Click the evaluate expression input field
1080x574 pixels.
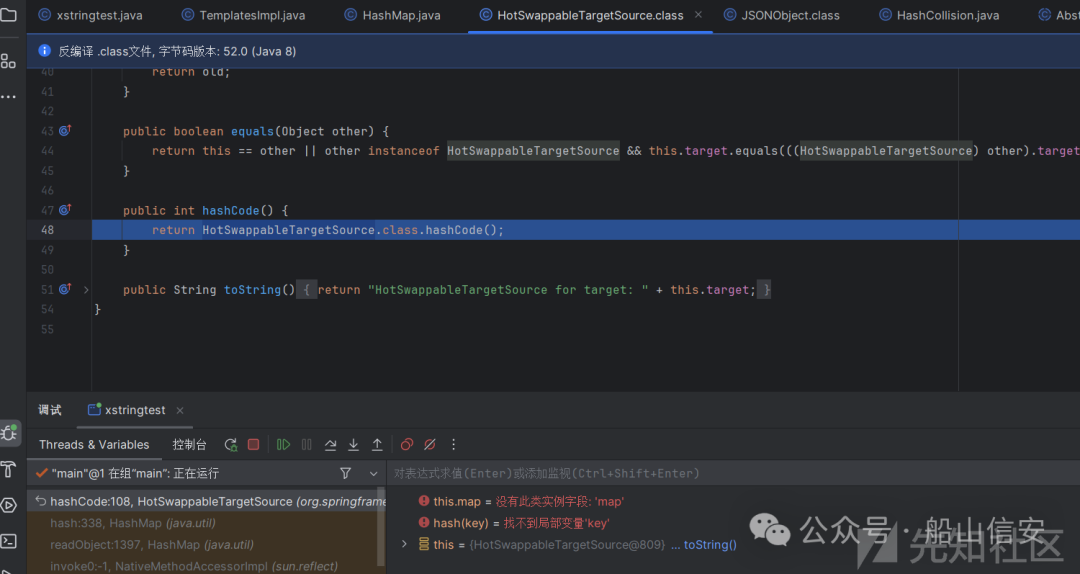pos(734,473)
